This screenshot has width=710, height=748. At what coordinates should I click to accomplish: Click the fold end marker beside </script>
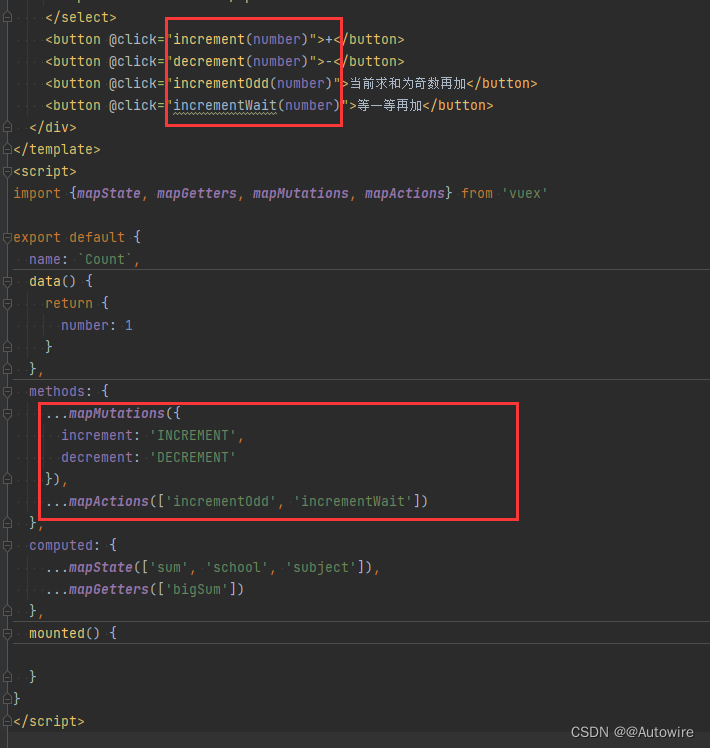coord(7,721)
